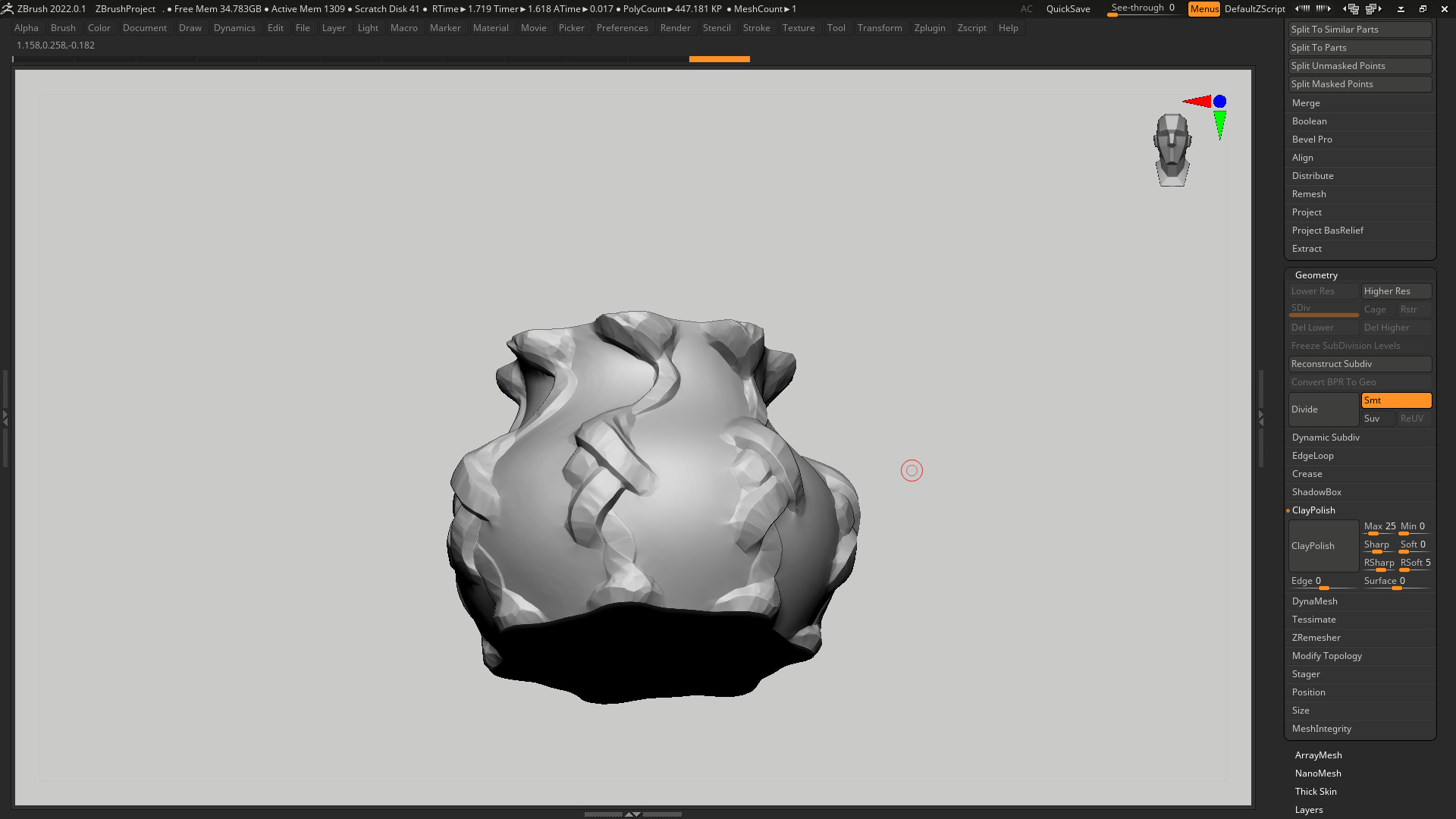Click the ZBrush logo icon
This screenshot has height=819, width=1456.
click(x=8, y=8)
